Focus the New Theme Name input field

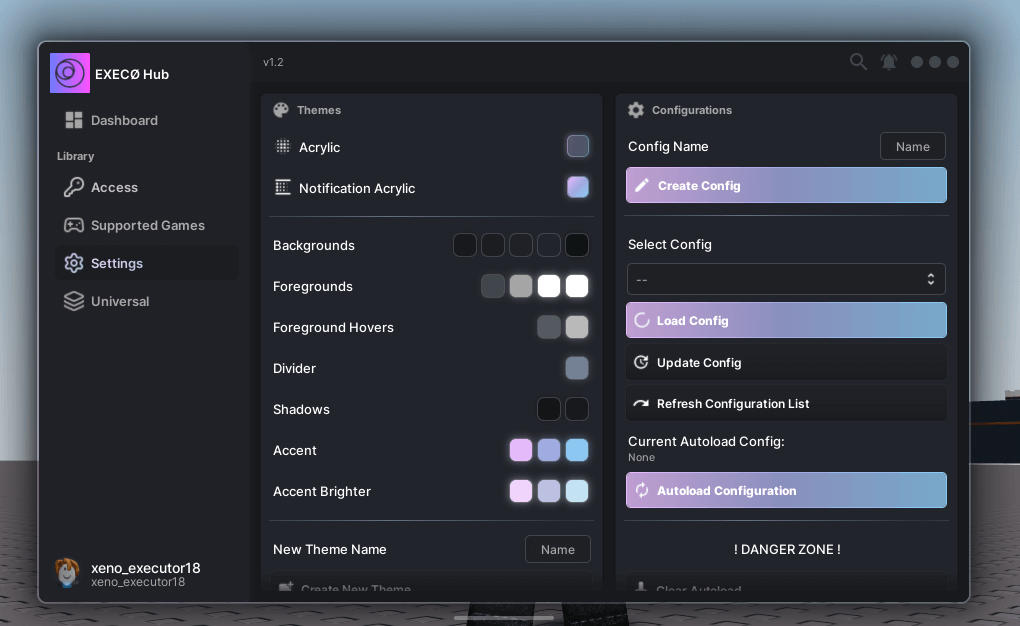coord(557,549)
